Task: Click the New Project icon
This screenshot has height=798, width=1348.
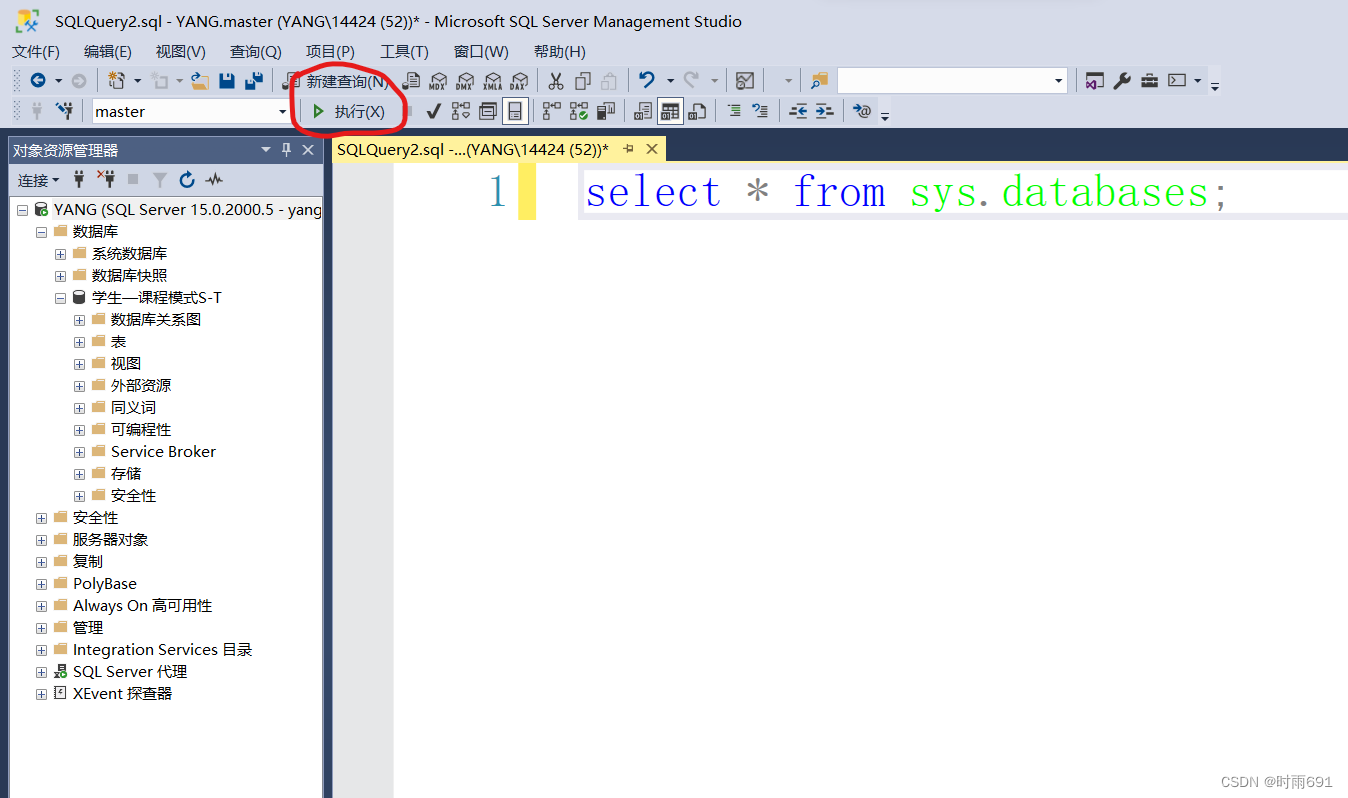Action: coord(116,81)
